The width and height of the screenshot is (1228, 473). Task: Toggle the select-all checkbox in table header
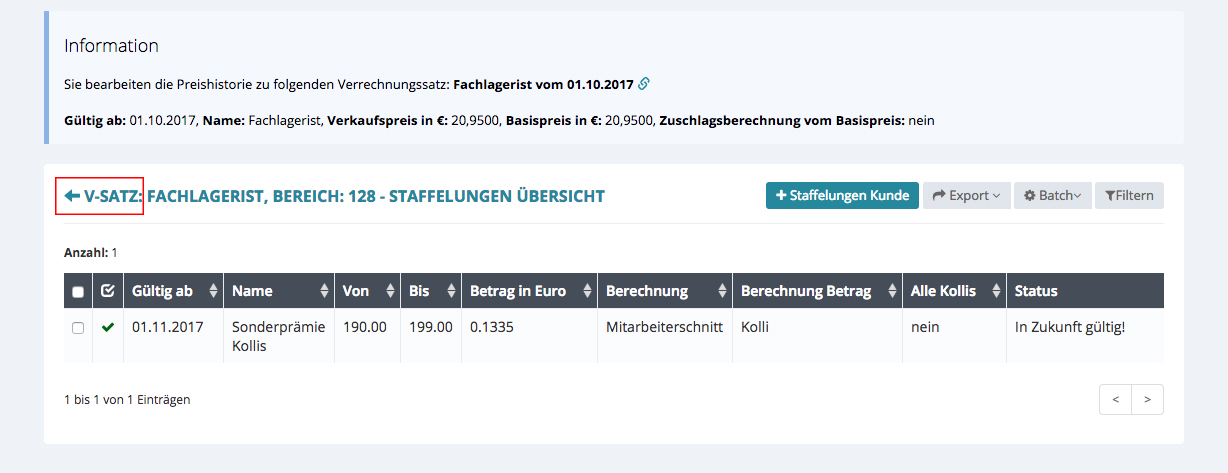[x=78, y=292]
